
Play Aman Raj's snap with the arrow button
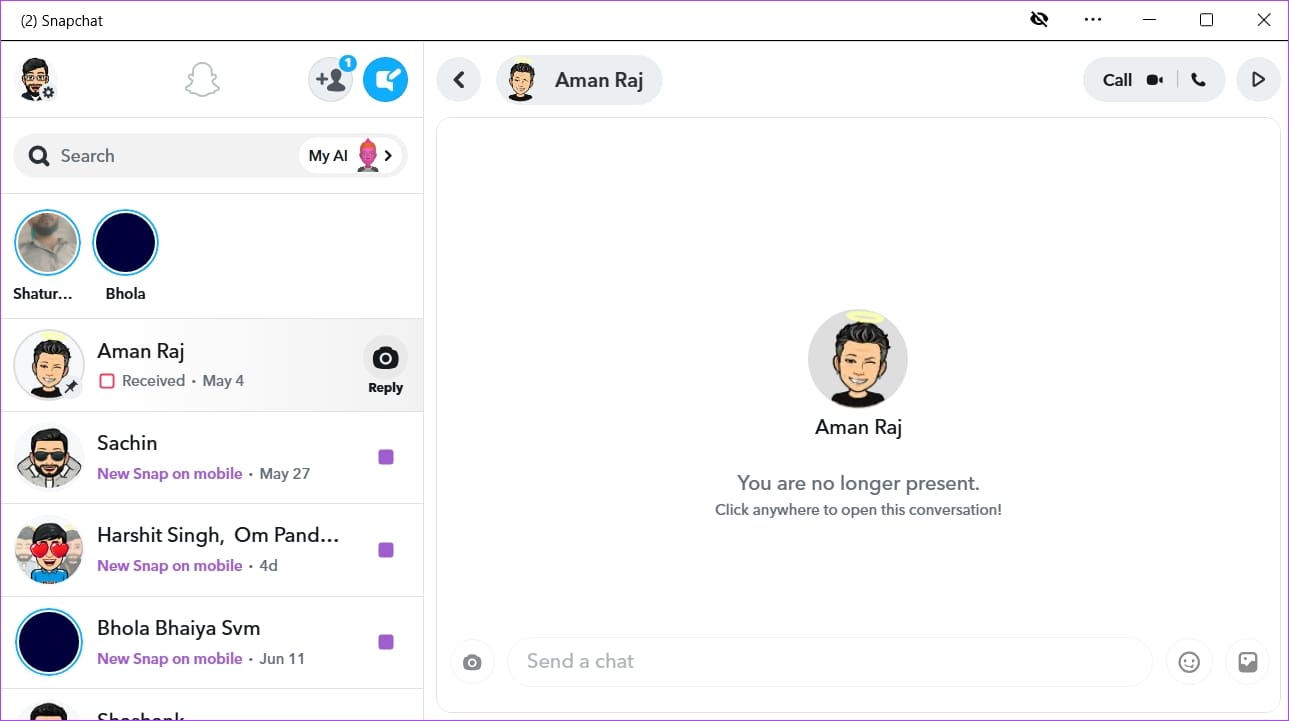tap(1258, 79)
